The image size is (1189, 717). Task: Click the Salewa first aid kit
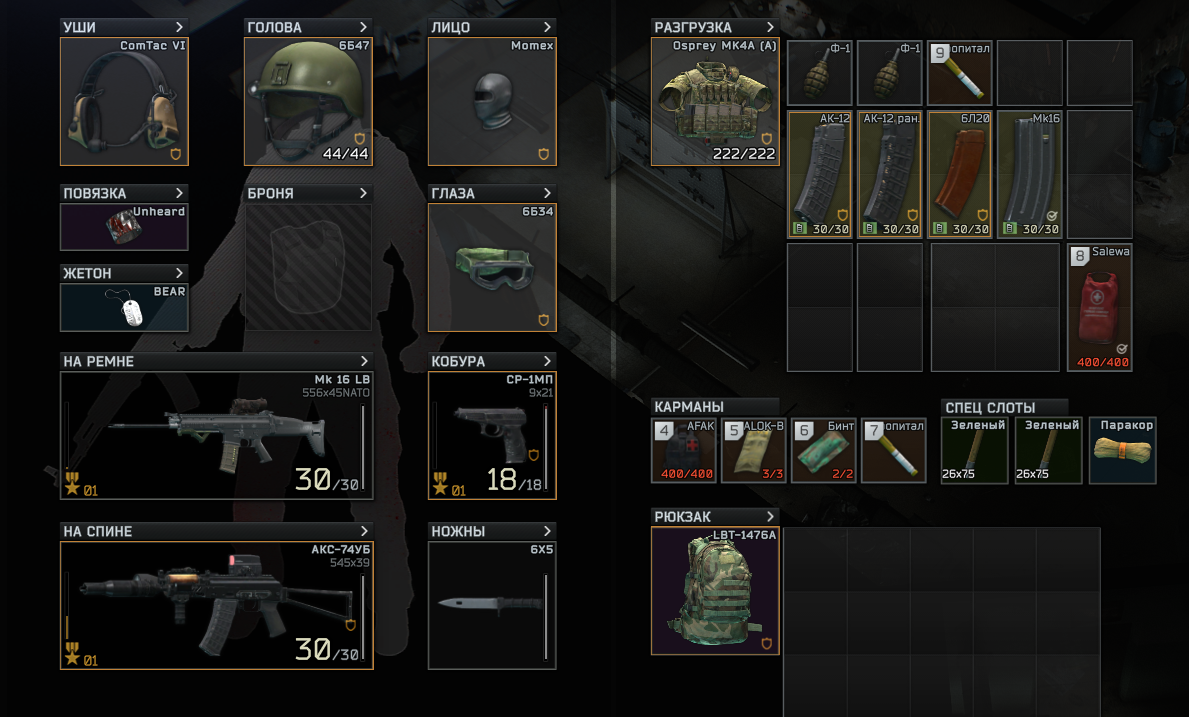(1100, 308)
